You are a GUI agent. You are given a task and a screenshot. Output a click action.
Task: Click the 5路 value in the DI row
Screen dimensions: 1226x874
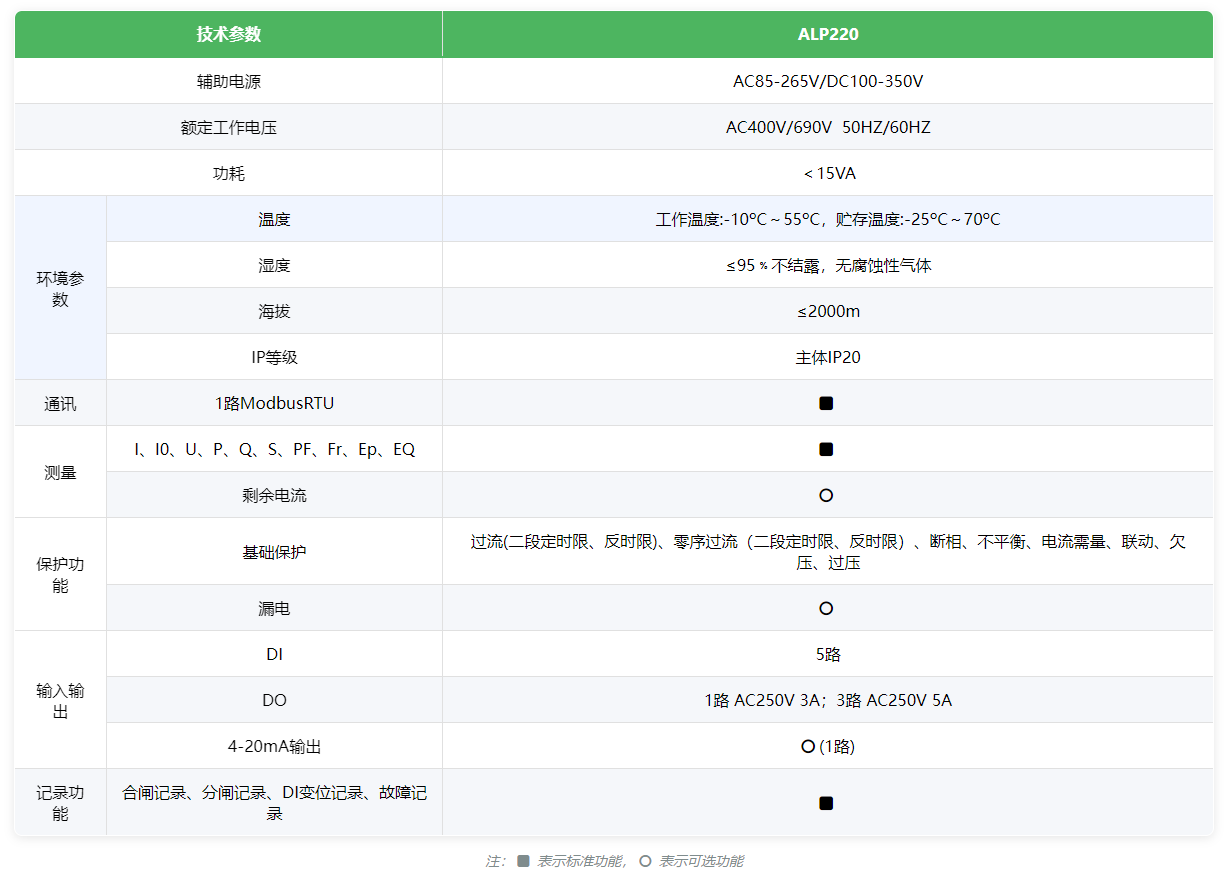tap(827, 655)
